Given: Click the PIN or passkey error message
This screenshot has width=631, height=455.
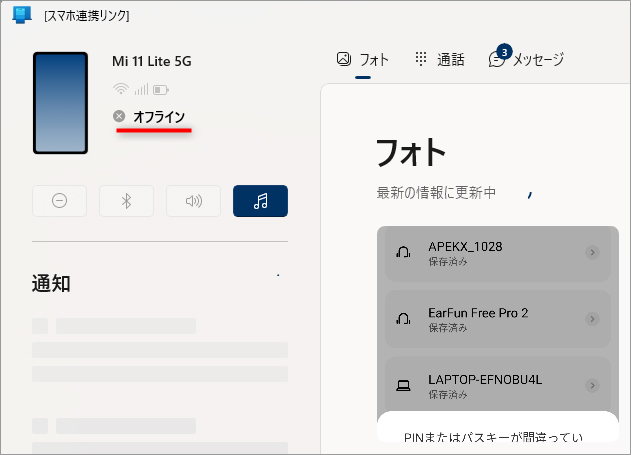Looking at the screenshot, I should click(x=493, y=437).
